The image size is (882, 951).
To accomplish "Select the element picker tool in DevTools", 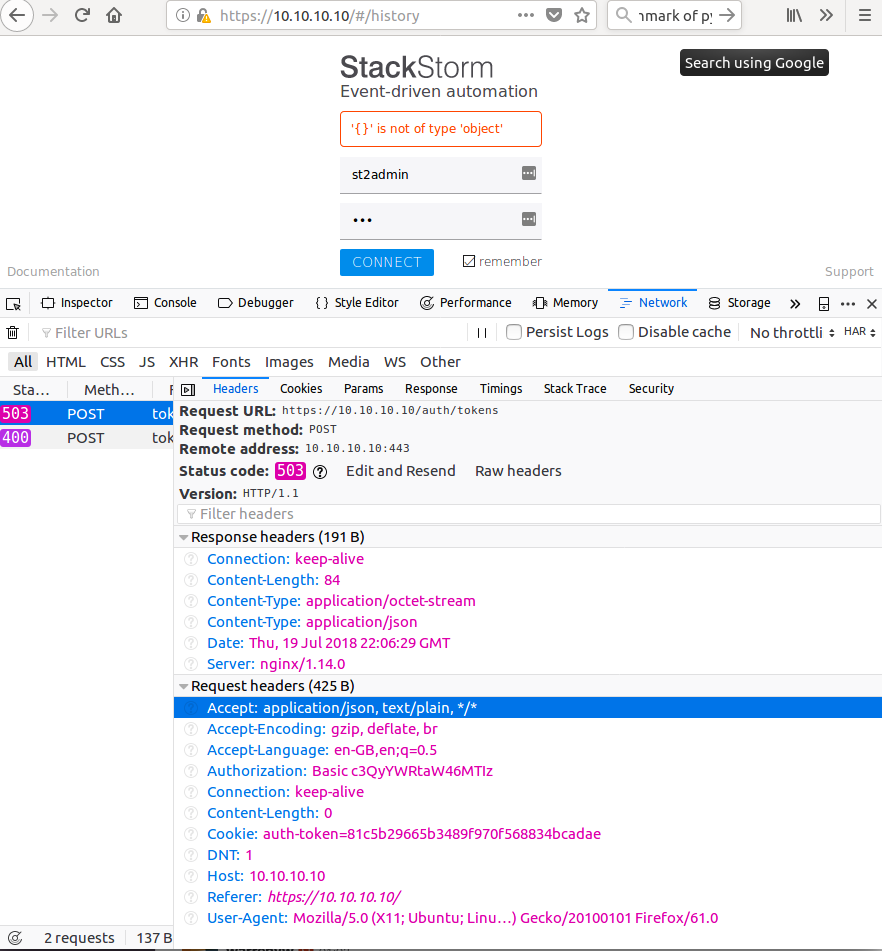I will (x=14, y=302).
